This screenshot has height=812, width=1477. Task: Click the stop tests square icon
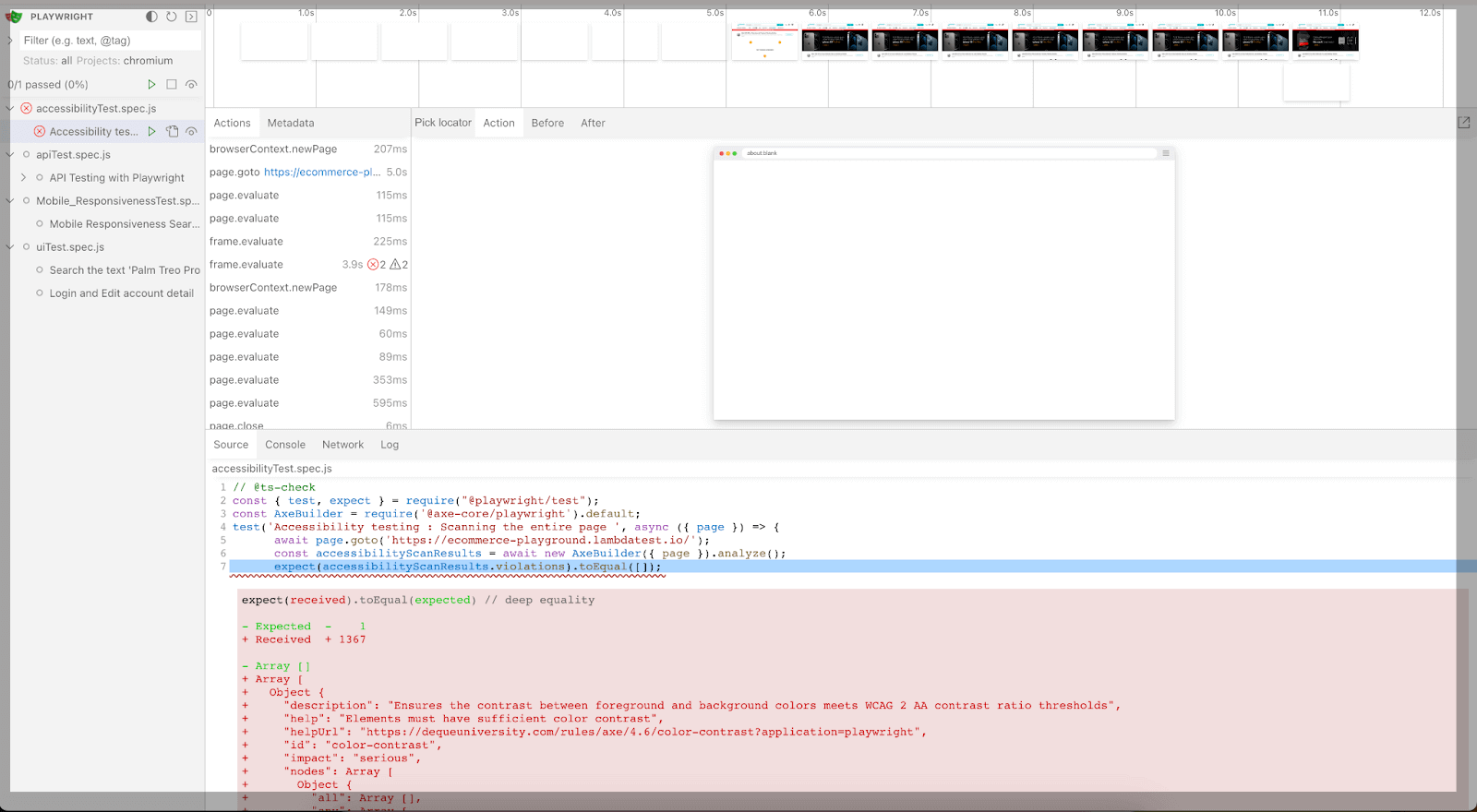pos(172,84)
